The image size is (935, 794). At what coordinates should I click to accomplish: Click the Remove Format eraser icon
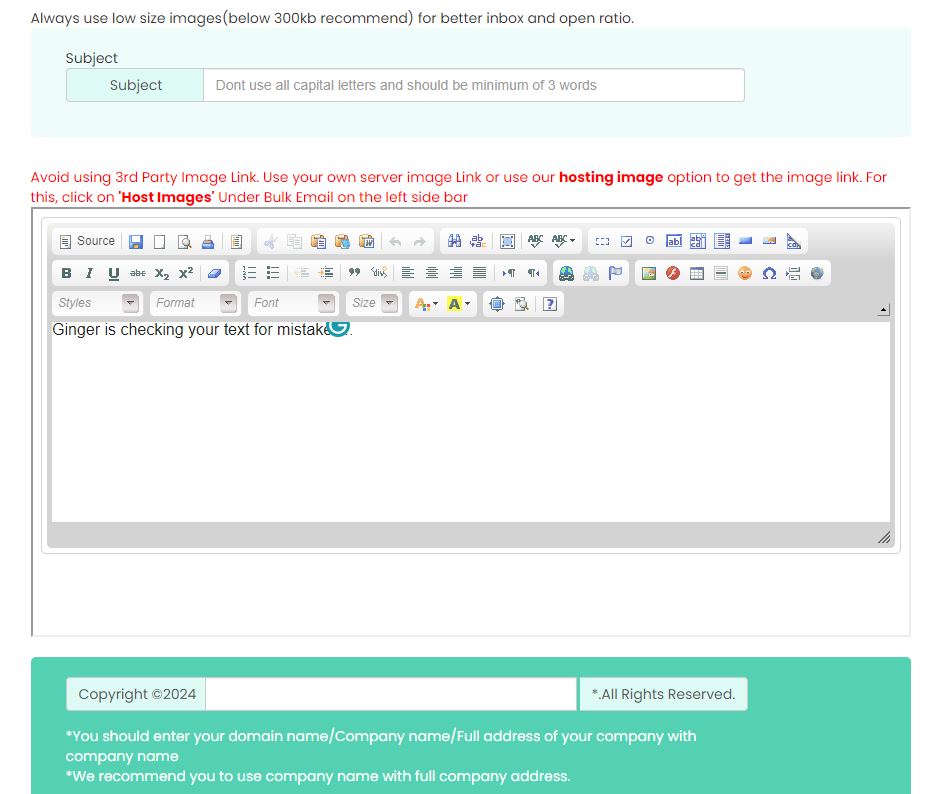[214, 273]
